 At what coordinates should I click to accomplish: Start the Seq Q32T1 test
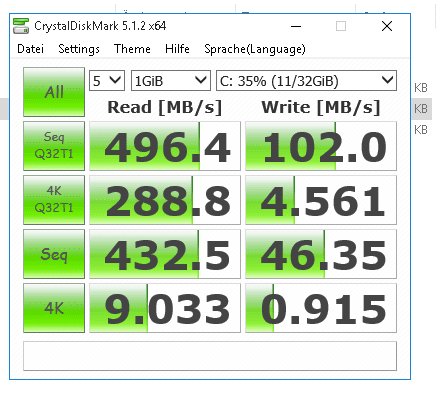[54, 146]
